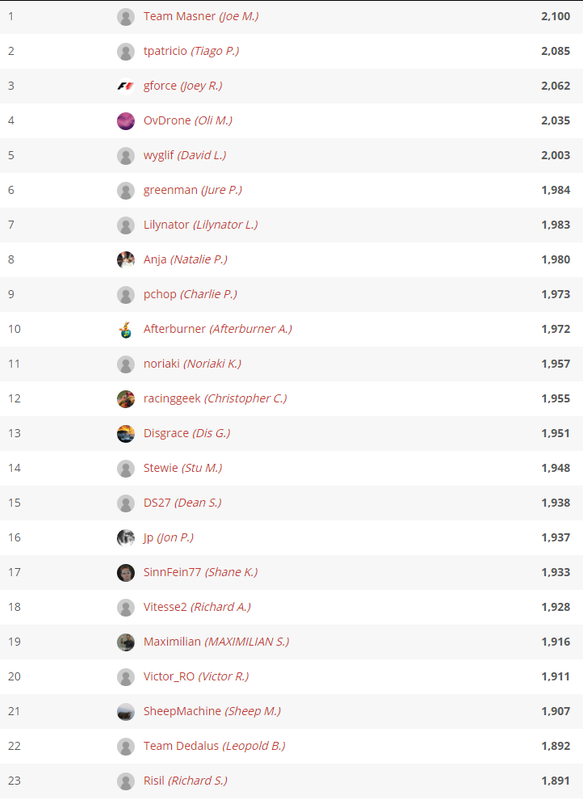Image resolution: width=583 pixels, height=800 pixels.
Task: Click Lilynator (Lilynator L.) name link
Action: tap(200, 224)
